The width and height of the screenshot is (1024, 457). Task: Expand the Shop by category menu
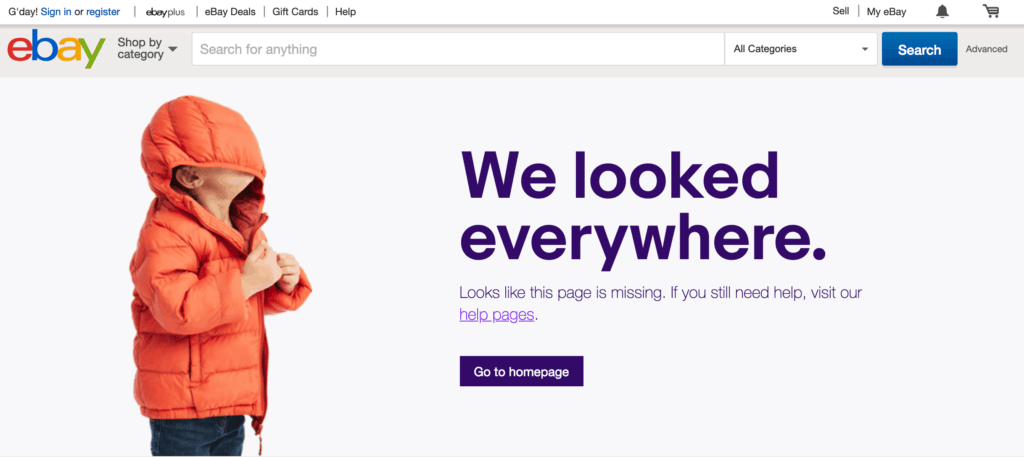point(146,49)
